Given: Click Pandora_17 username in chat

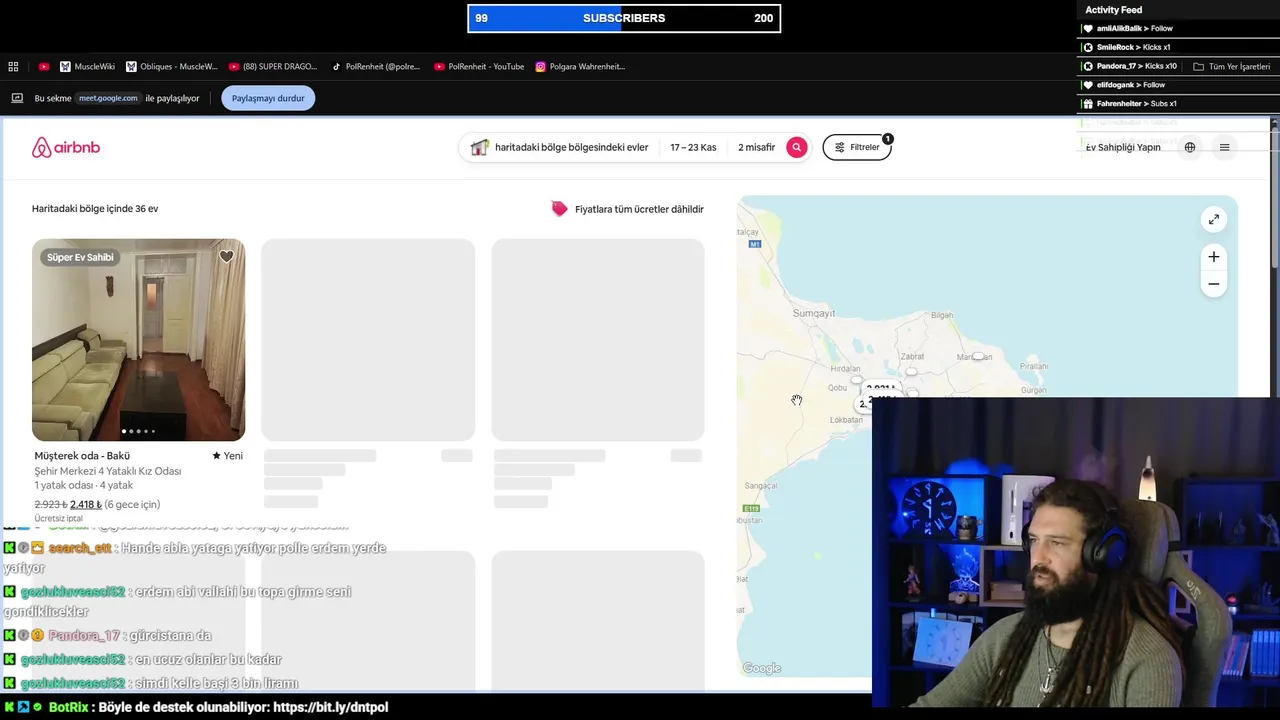Looking at the screenshot, I should click(x=84, y=635).
